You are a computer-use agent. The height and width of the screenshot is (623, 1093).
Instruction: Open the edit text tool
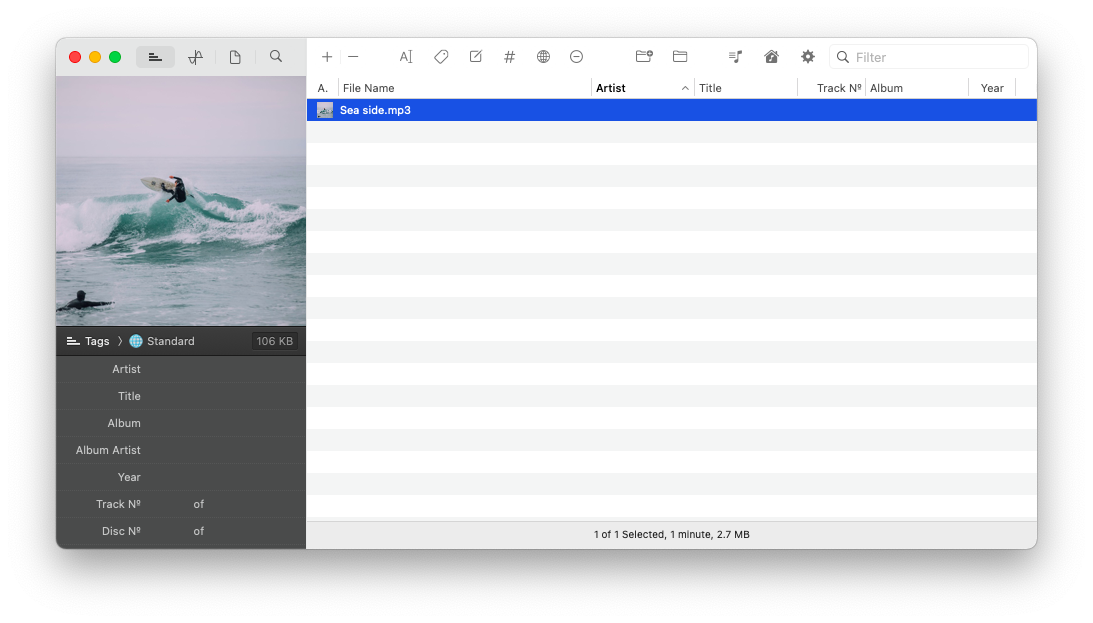tap(475, 57)
